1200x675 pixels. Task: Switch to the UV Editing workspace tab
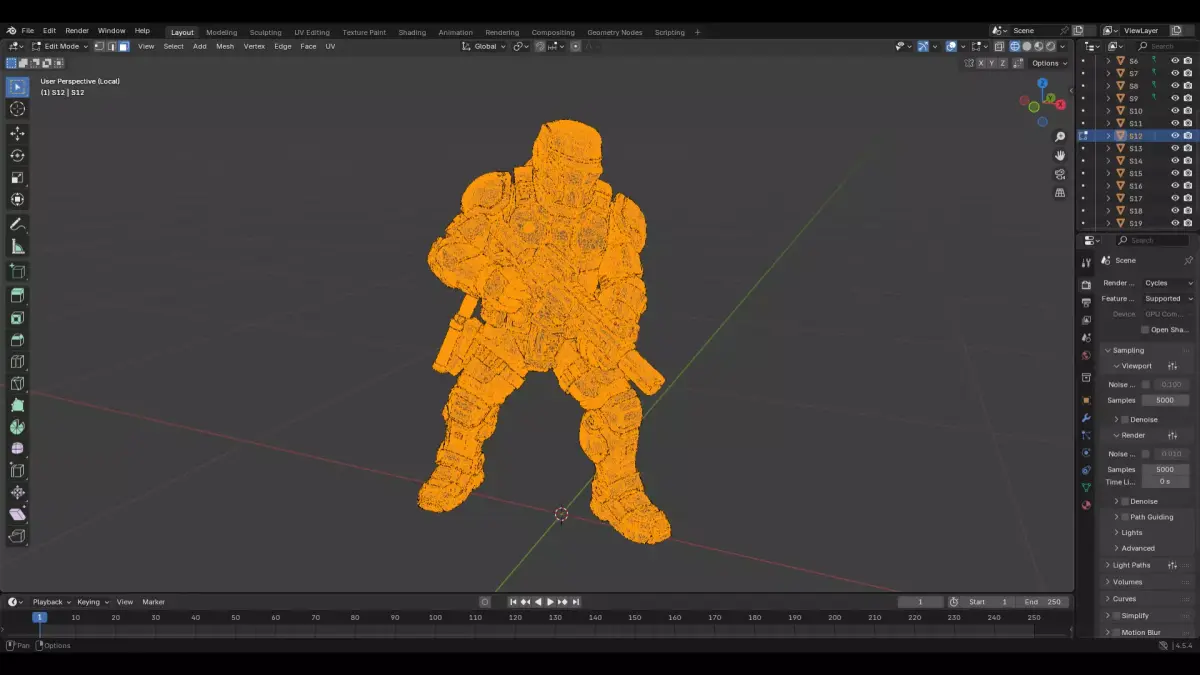(x=311, y=32)
